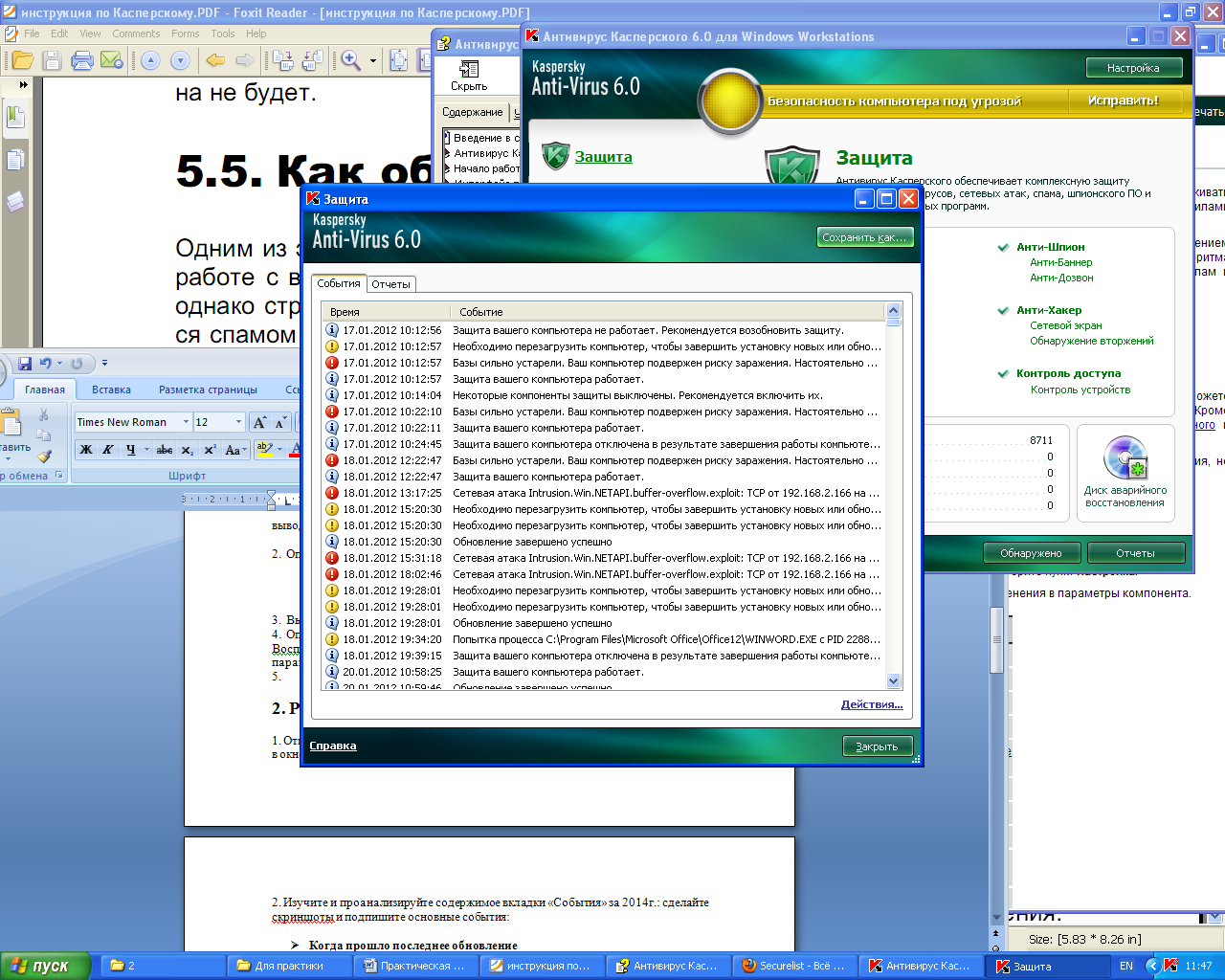Click the Сохранить как... button
Screen dimensions: 1225x980
865,237
